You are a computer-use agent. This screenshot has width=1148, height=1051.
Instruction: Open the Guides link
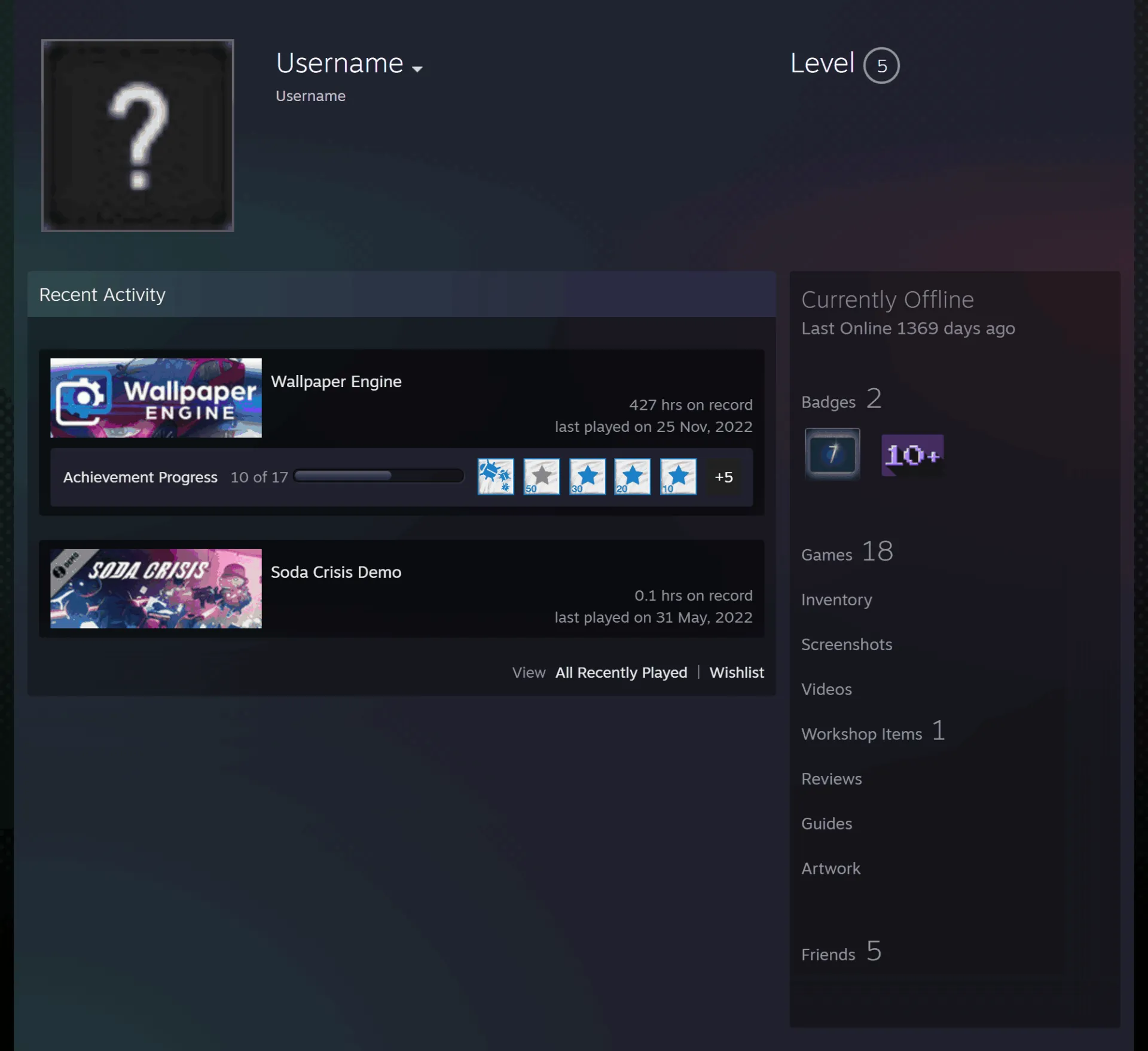click(x=826, y=824)
